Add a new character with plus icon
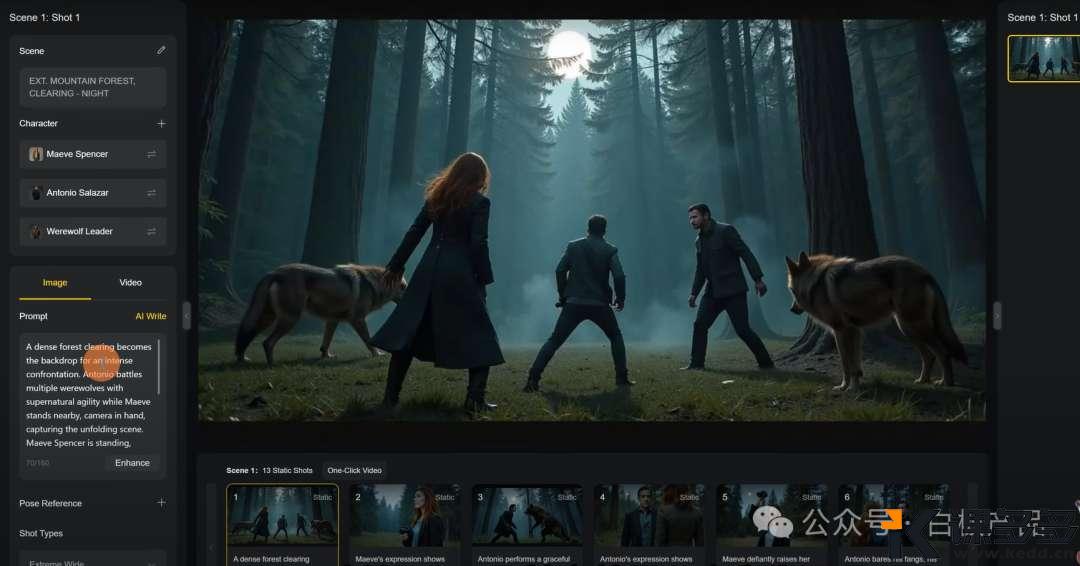Screen dimensions: 1080x566 coord(161,124)
